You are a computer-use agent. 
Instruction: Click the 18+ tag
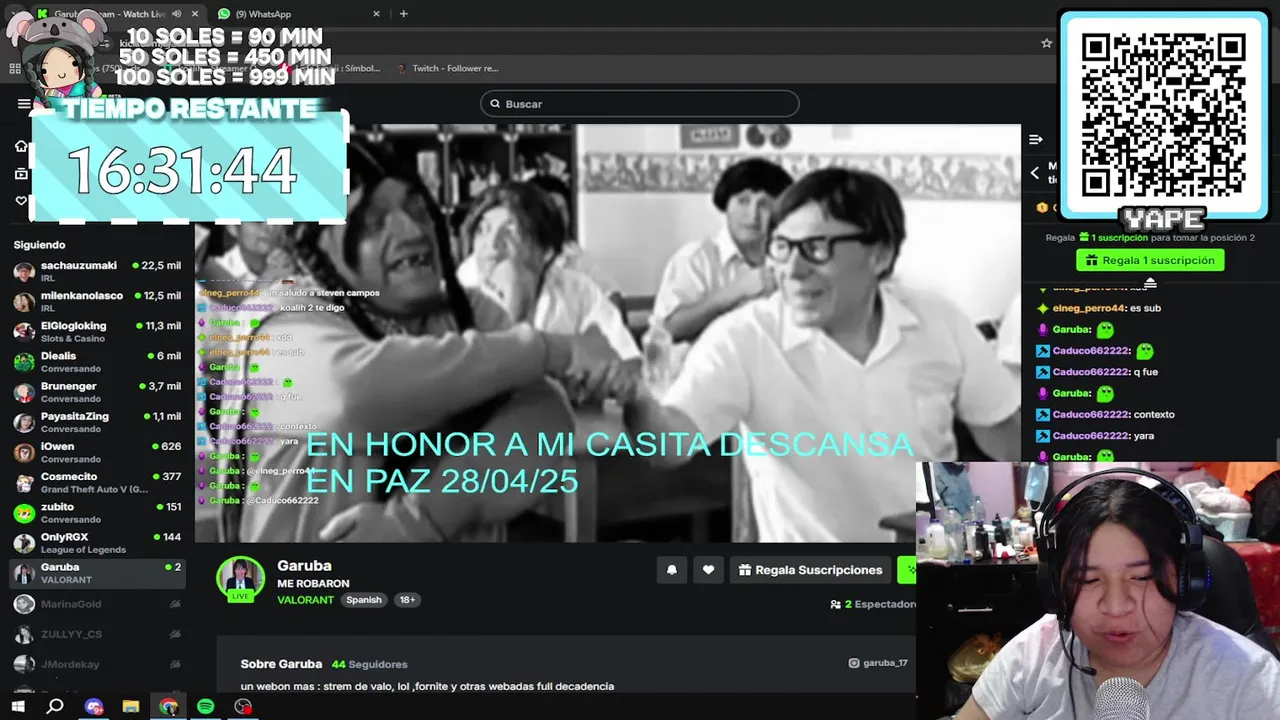pos(407,600)
